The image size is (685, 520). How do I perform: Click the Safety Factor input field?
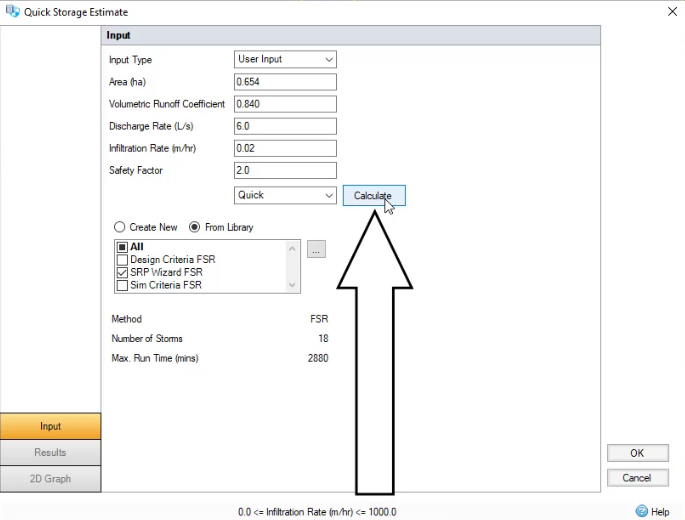[x=285, y=170]
